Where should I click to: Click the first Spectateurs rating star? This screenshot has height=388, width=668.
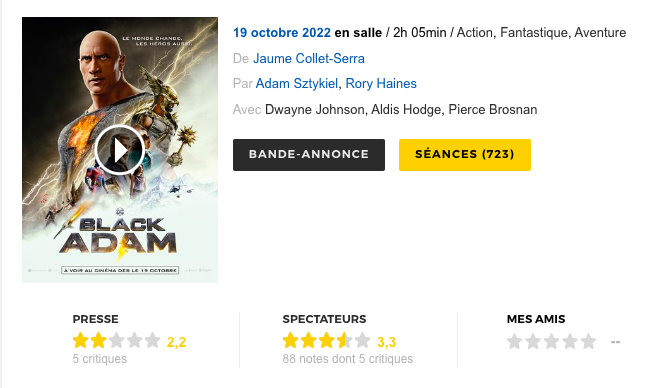pos(291,340)
